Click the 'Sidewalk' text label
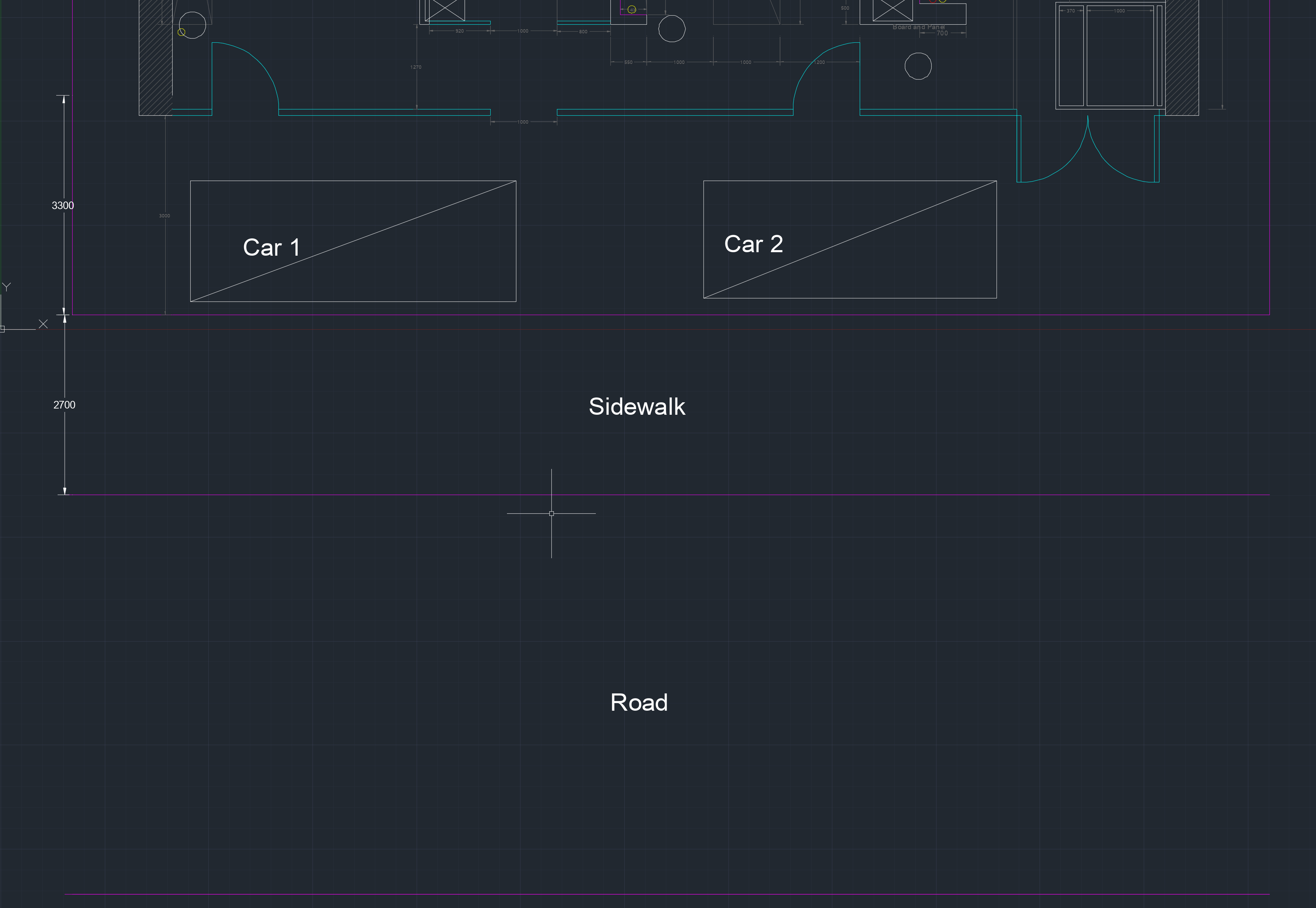Image resolution: width=1316 pixels, height=908 pixels. (x=636, y=407)
